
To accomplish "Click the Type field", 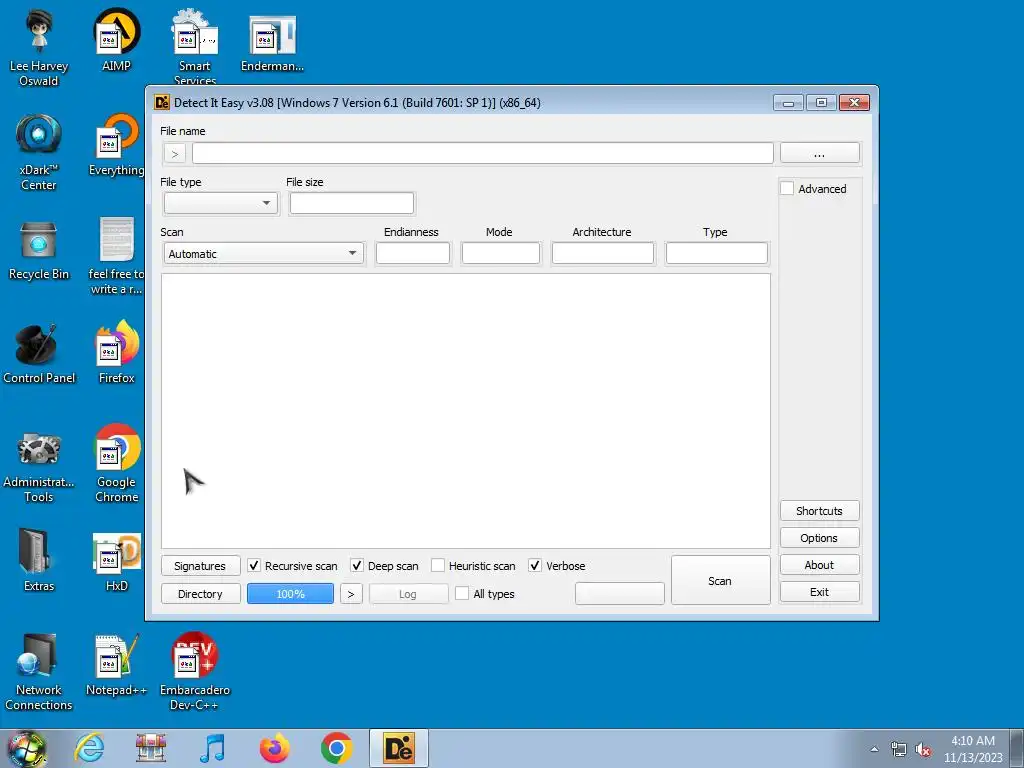I will (x=716, y=253).
